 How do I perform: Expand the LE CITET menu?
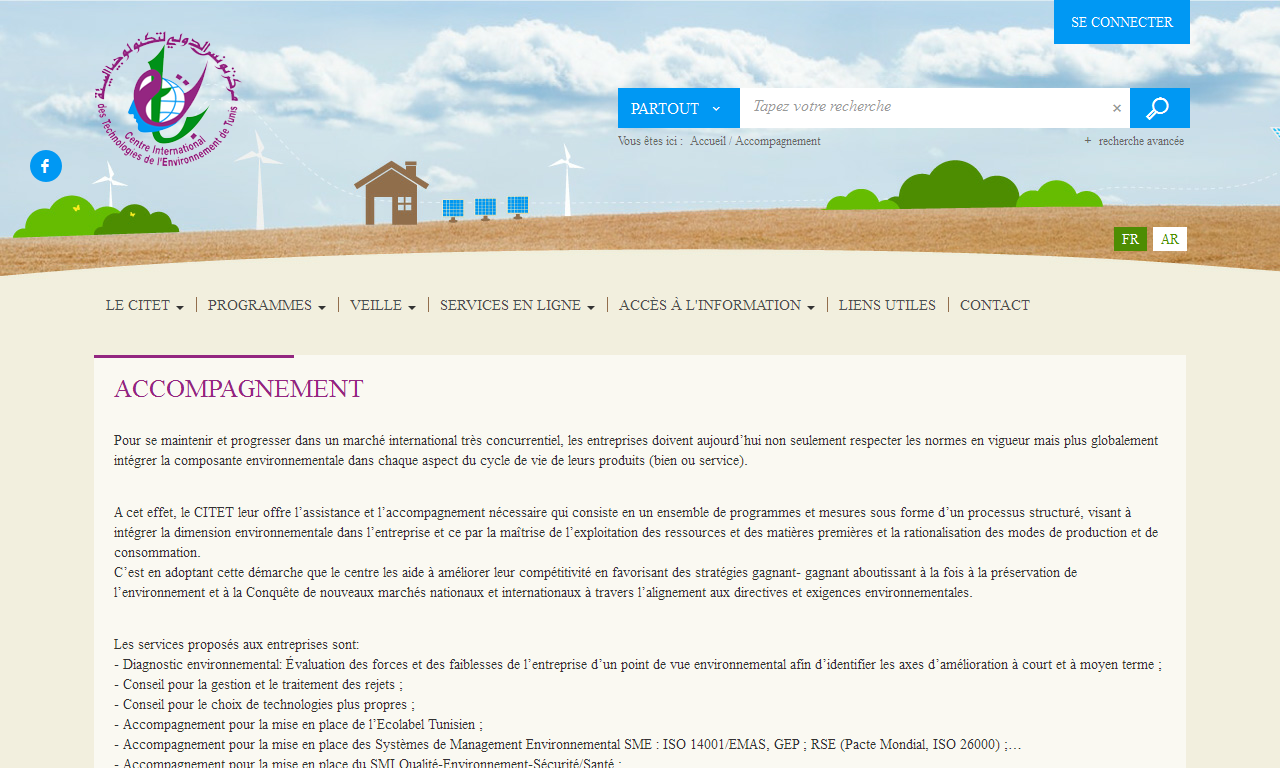tap(145, 305)
